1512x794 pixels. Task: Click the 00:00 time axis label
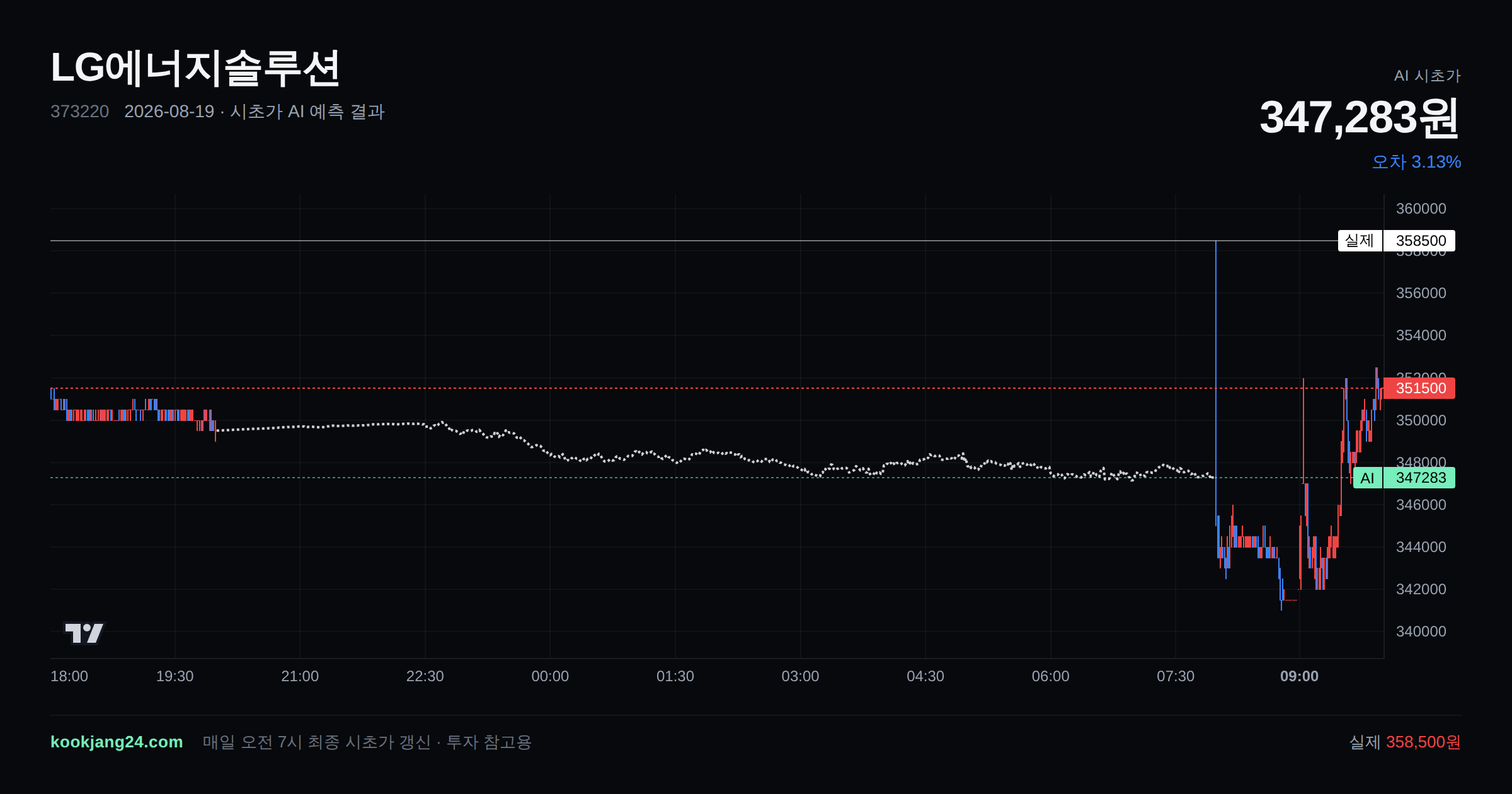(x=550, y=676)
